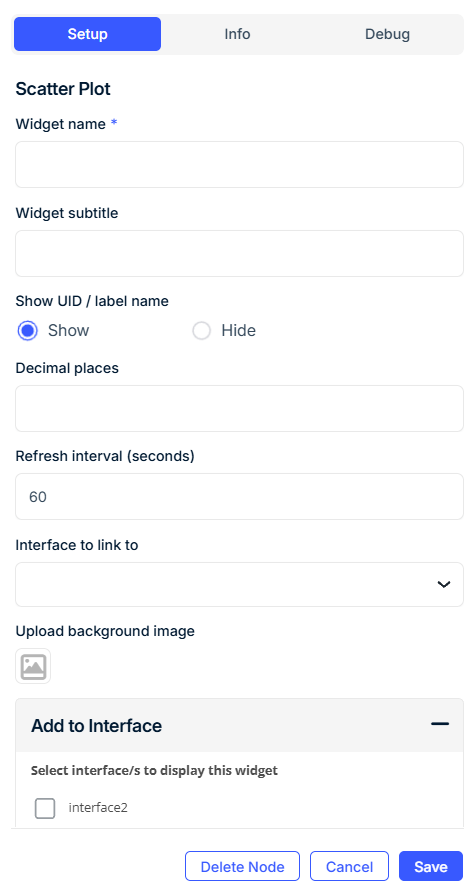The width and height of the screenshot is (473, 889).
Task: Check the interface2 checkbox
Action: (45, 808)
